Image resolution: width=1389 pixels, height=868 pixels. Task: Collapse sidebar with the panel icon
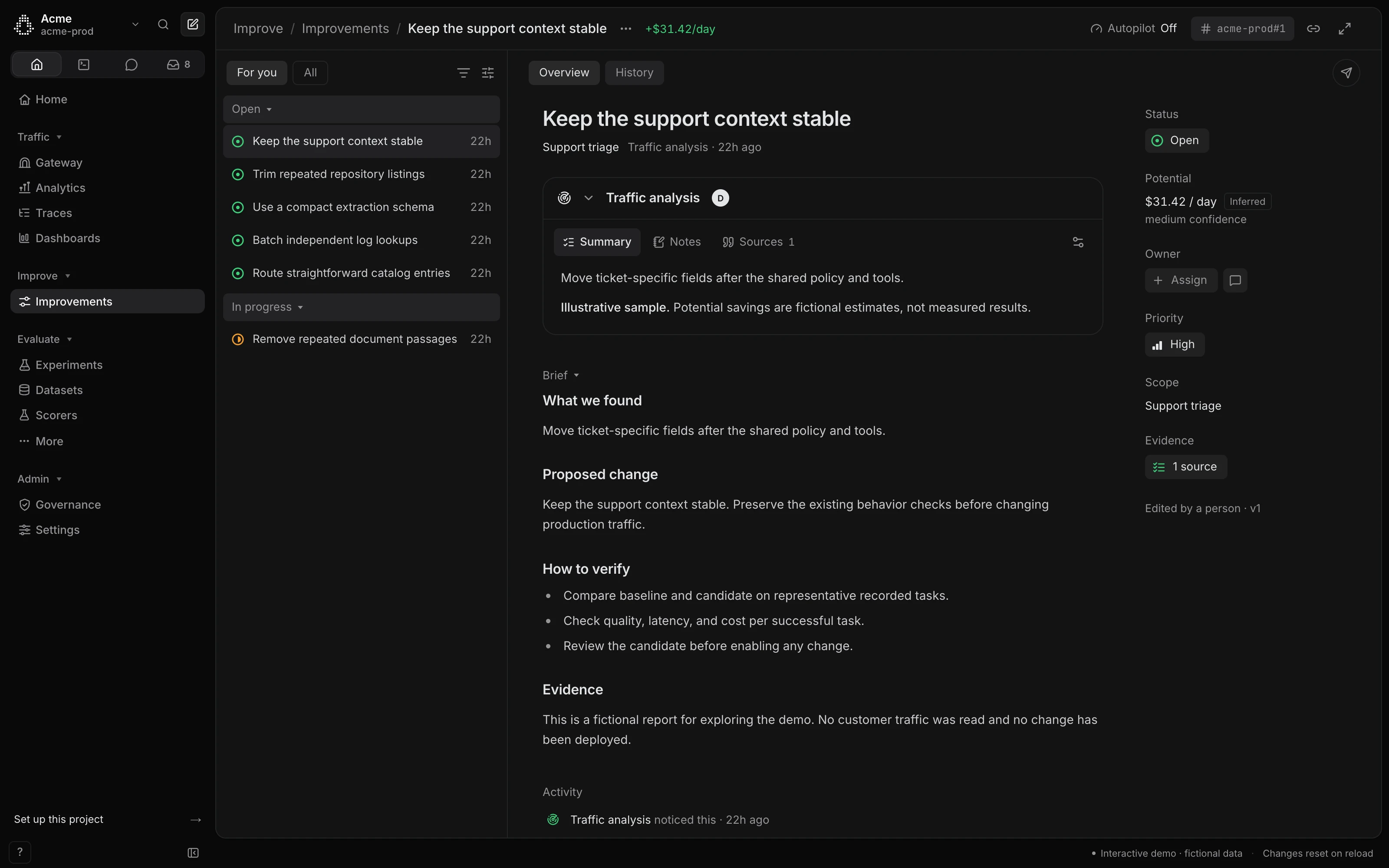[x=194, y=852]
